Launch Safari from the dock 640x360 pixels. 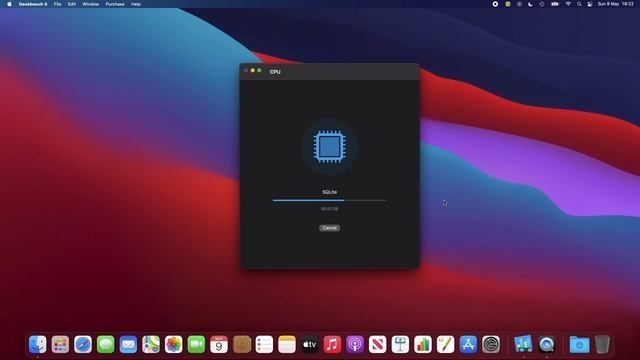pyautogui.click(x=83, y=344)
